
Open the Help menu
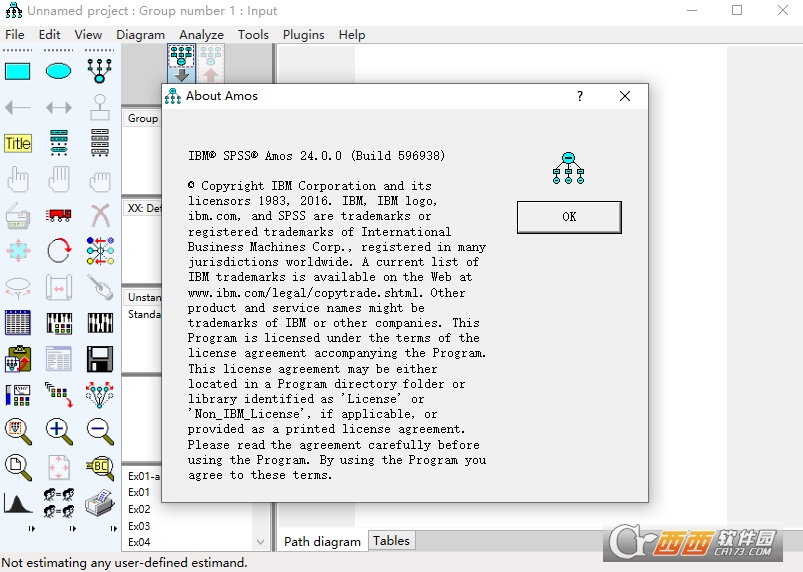tap(352, 35)
